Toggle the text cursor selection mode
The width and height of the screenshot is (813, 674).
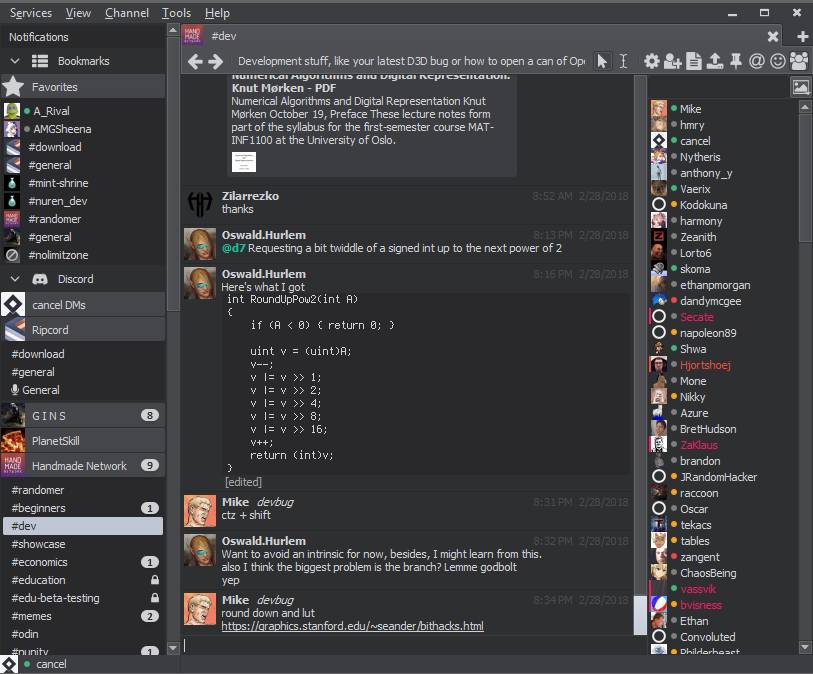point(623,61)
